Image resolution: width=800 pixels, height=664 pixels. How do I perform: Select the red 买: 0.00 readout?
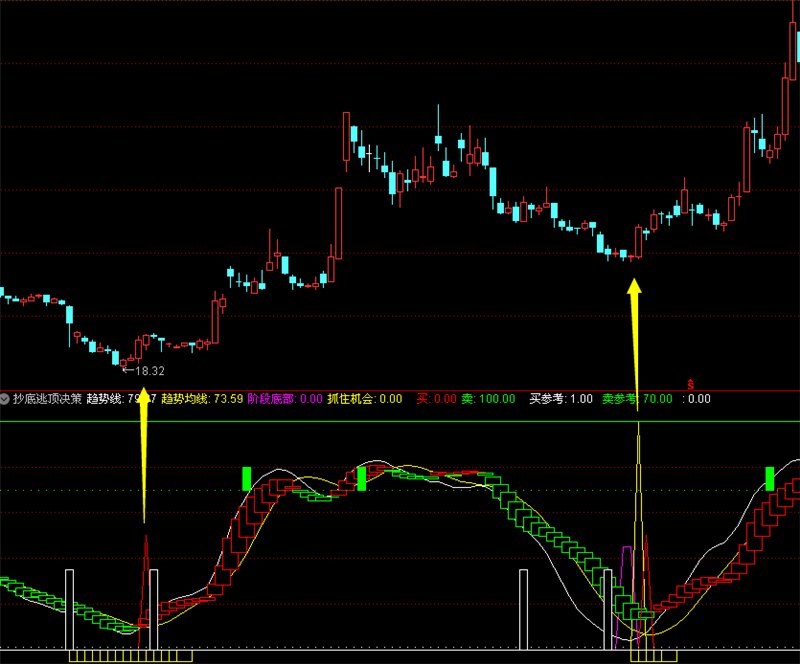tap(436, 399)
